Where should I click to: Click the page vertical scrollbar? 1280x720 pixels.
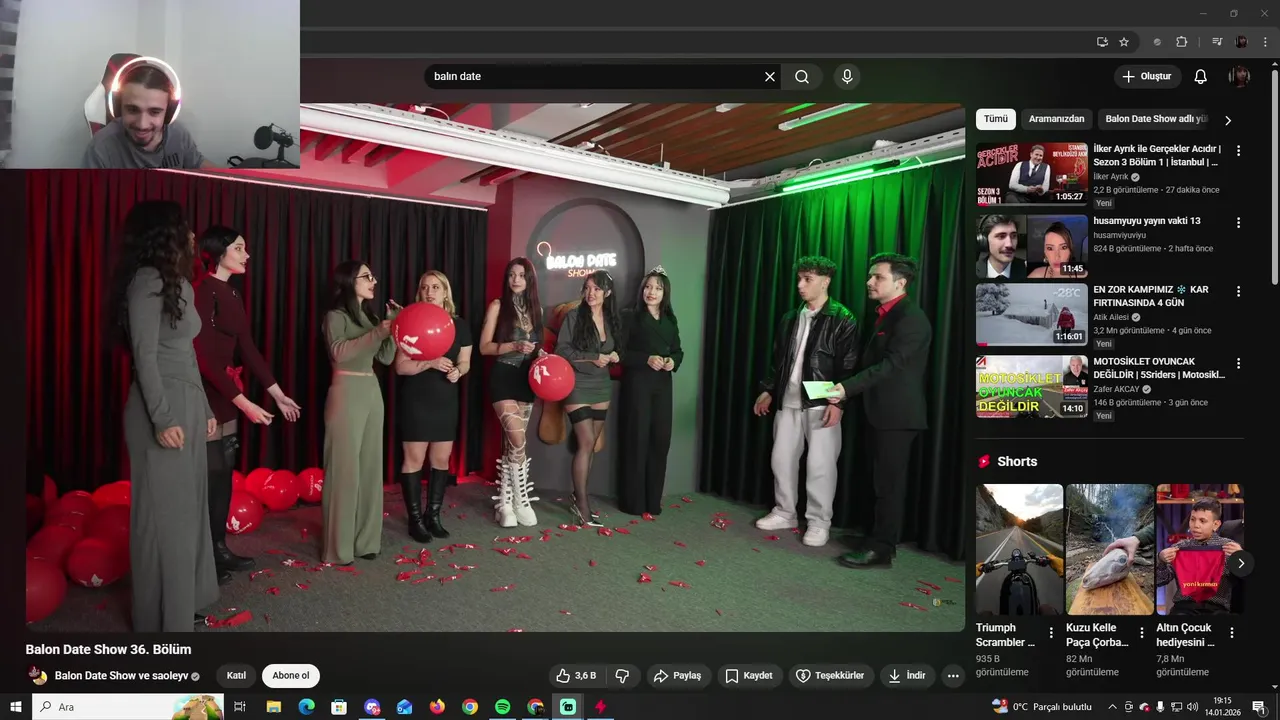point(1275,180)
